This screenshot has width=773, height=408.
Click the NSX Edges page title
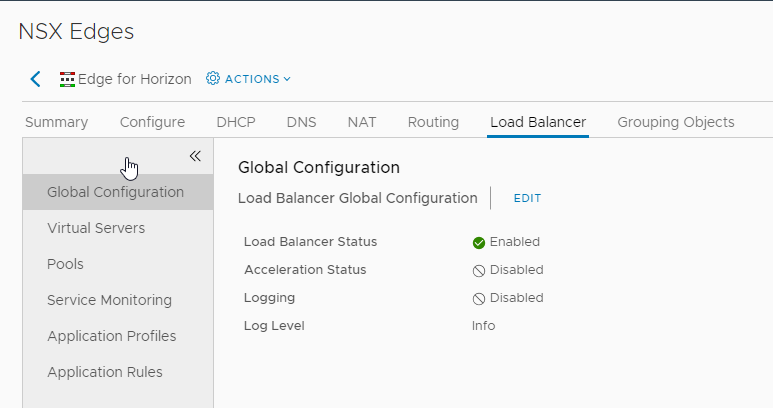[x=76, y=32]
